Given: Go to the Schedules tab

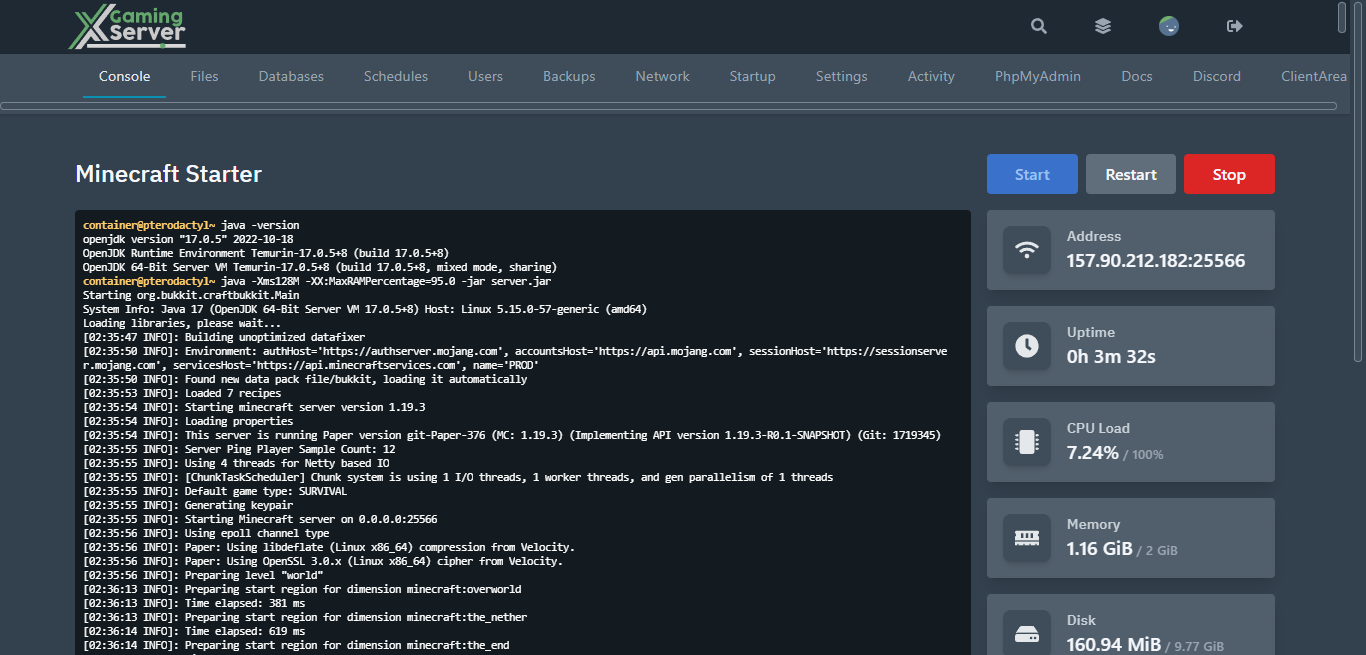Looking at the screenshot, I should [396, 76].
